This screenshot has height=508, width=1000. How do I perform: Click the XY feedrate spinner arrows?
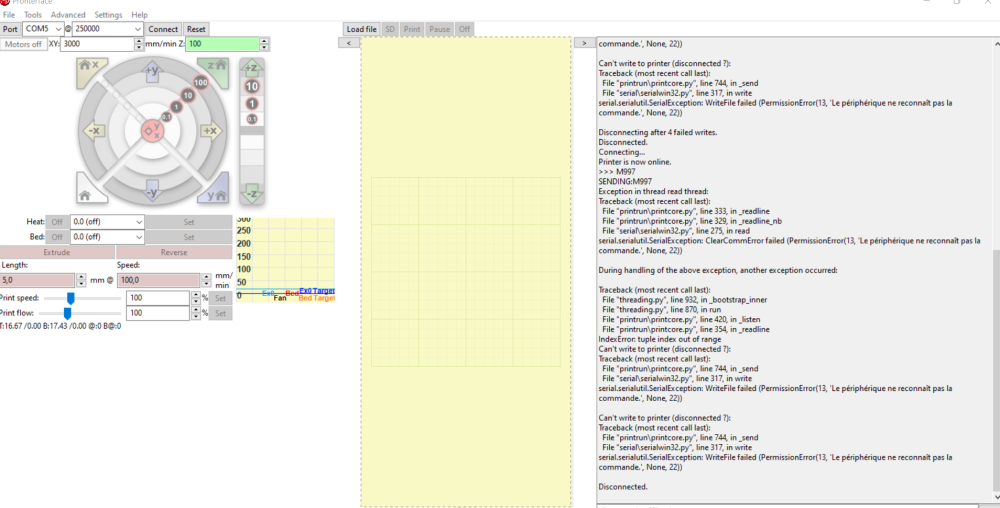point(139,44)
